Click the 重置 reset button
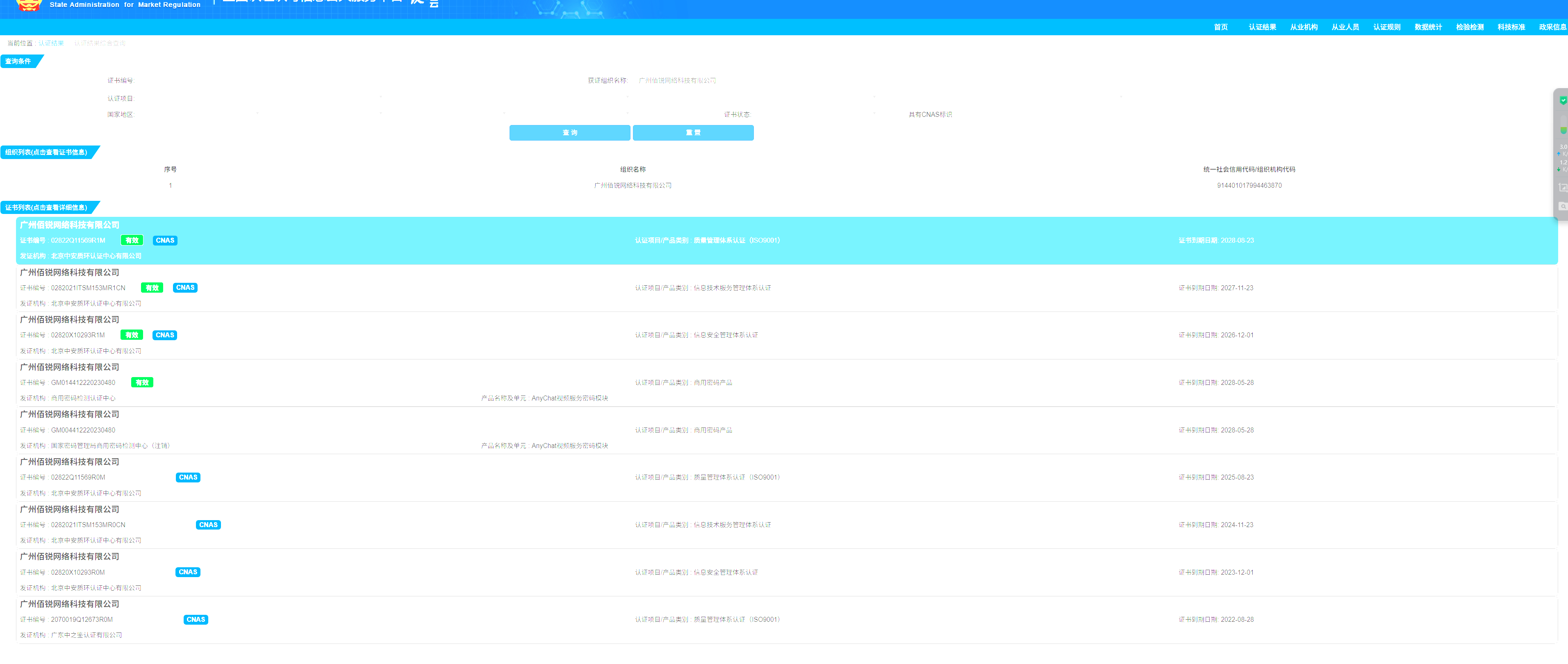 coord(693,133)
